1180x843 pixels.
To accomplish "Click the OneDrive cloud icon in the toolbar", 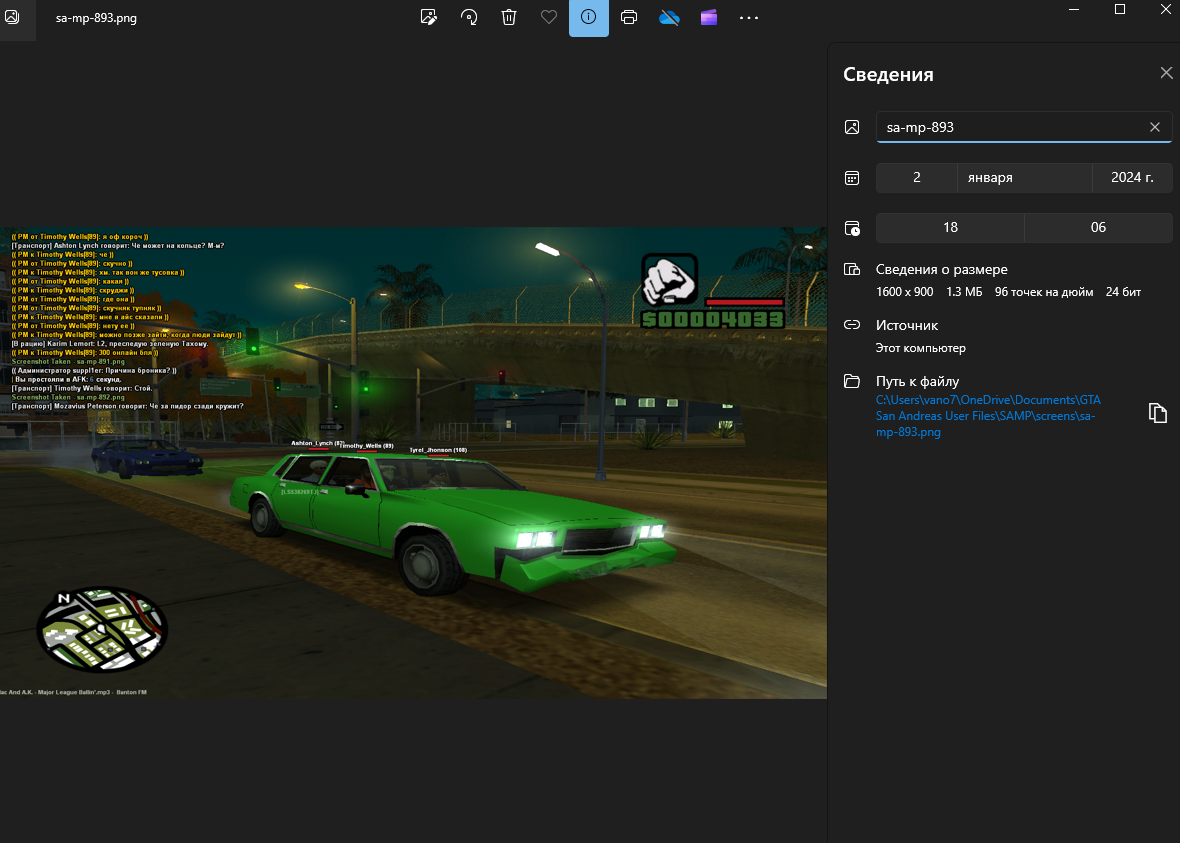I will click(x=669, y=17).
